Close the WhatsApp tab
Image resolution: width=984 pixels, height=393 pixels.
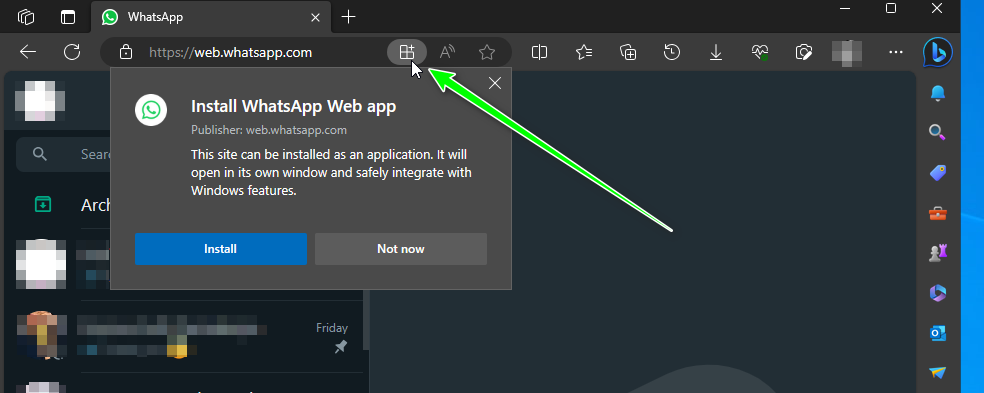pos(316,17)
